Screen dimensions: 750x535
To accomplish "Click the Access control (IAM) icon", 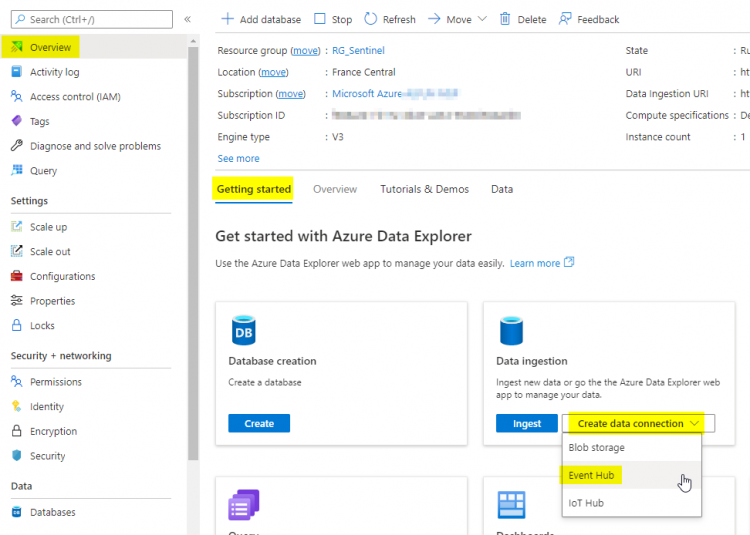I will tap(17, 97).
